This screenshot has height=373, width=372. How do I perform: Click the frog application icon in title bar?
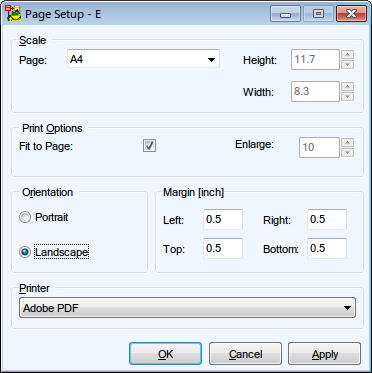coord(14,13)
